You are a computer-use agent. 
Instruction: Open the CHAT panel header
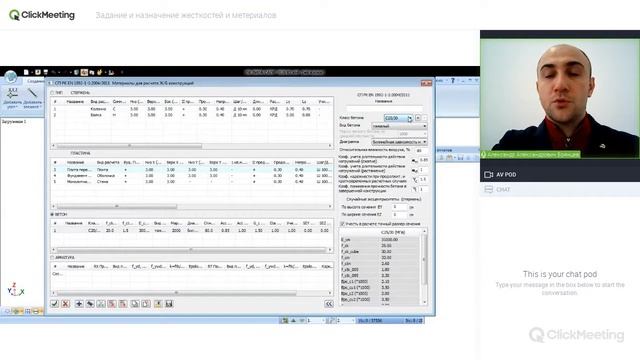coord(560,189)
